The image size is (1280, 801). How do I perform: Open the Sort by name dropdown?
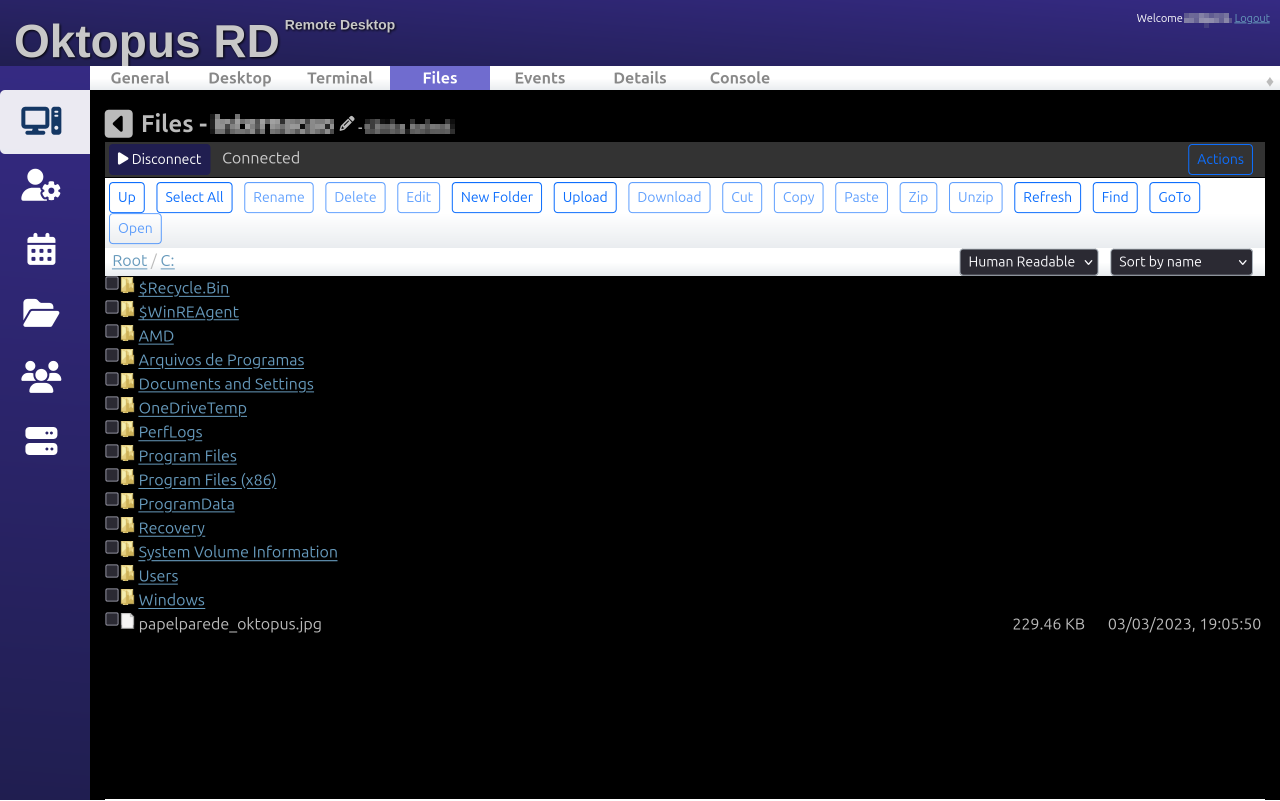(1181, 262)
